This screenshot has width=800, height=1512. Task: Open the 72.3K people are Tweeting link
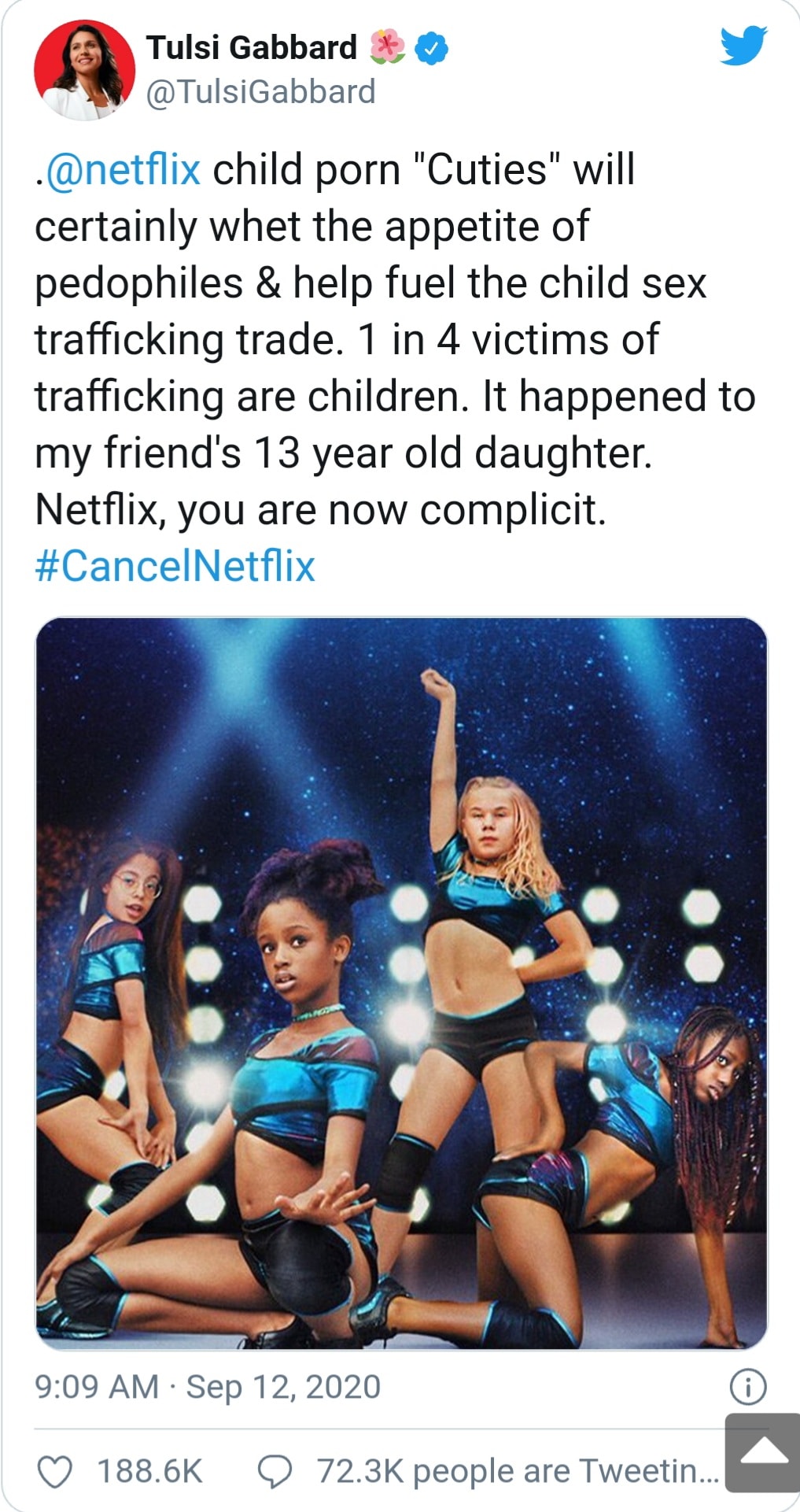[517, 1470]
